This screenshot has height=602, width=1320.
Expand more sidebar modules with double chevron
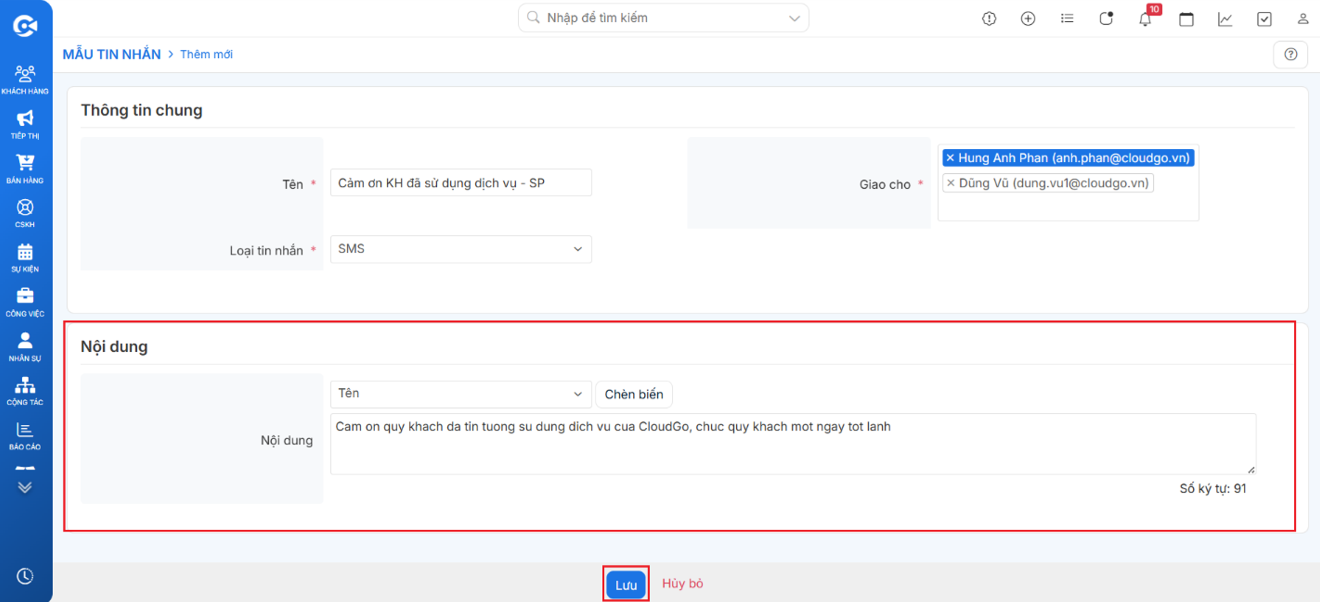25,487
